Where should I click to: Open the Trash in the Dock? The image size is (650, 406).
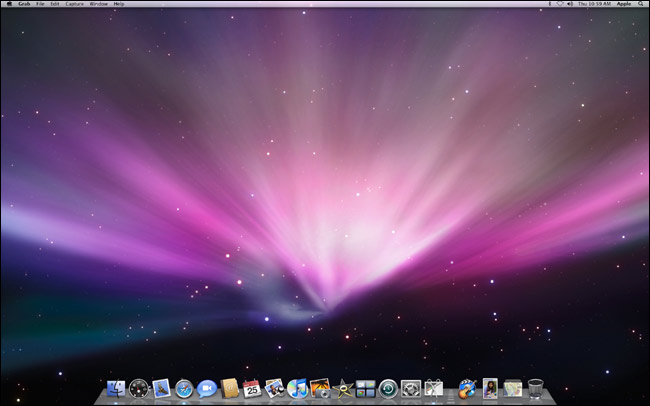coord(536,389)
